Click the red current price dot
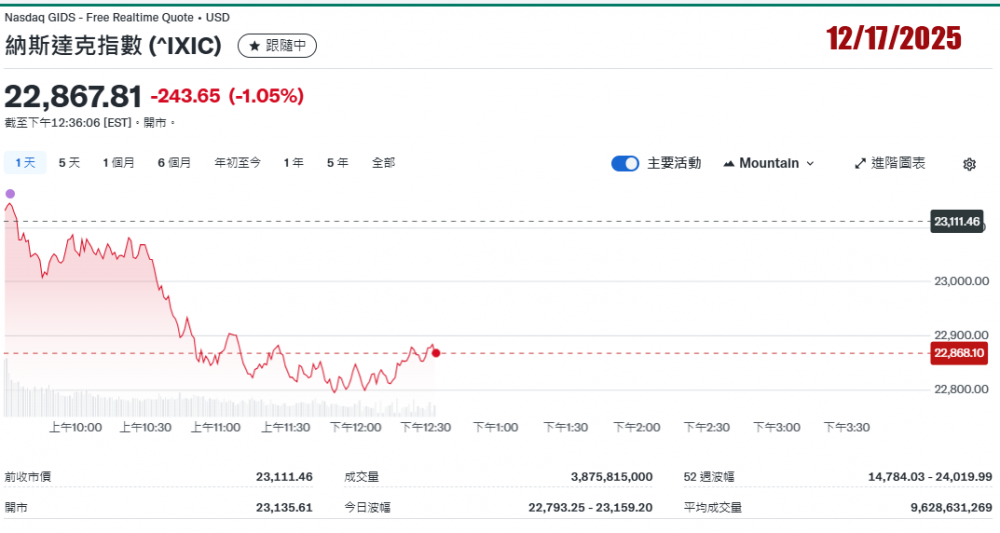This screenshot has height=533, width=1000. click(436, 353)
